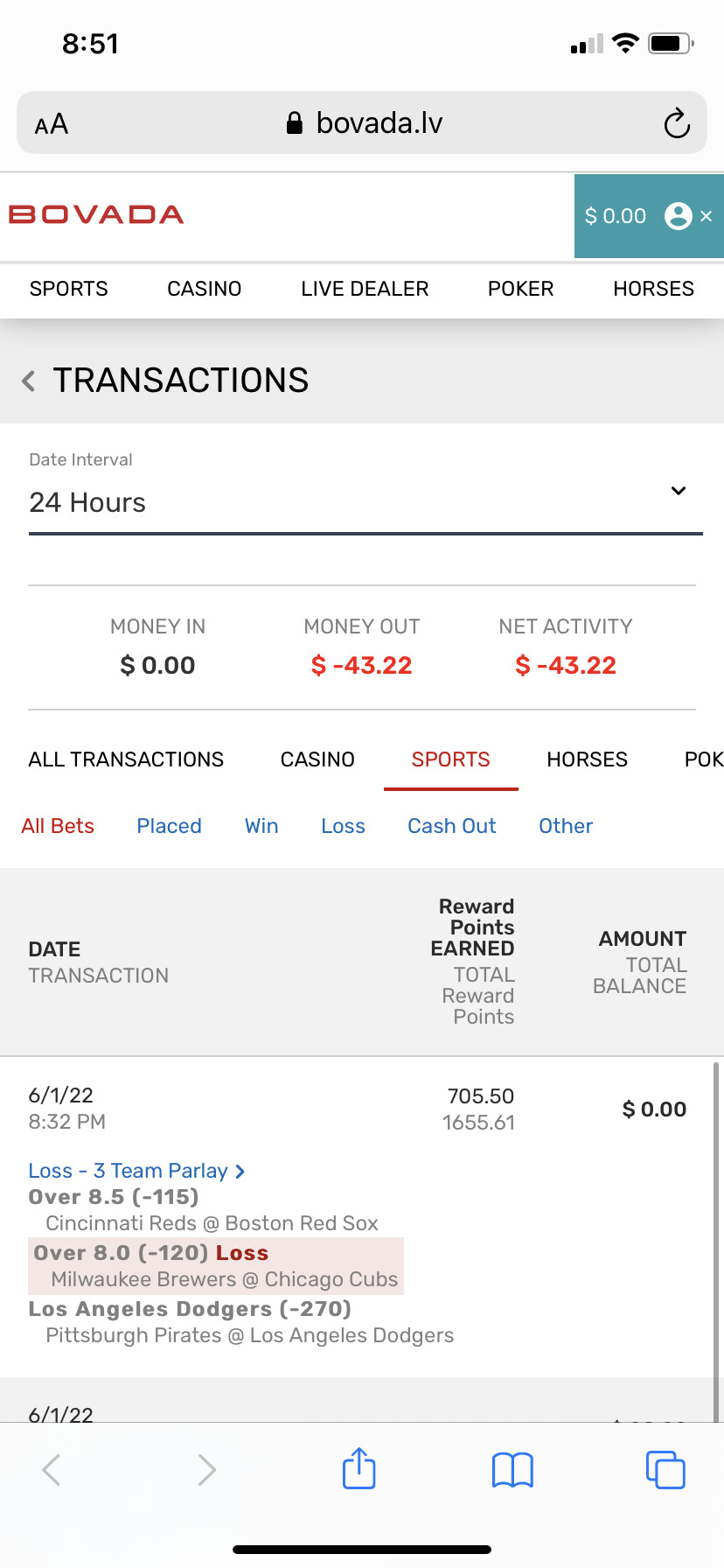Tap the account profile avatar icon
Screen dimensions: 724x1568
point(678,216)
